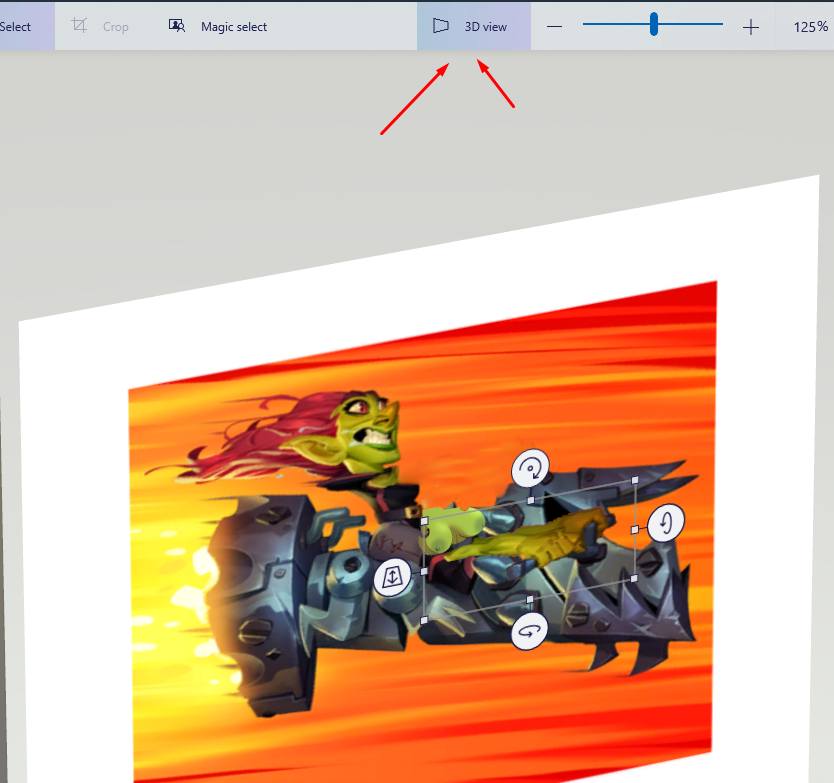834x783 pixels.
Task: Click the right-side rotation handle of the 3D object
Action: pos(666,522)
